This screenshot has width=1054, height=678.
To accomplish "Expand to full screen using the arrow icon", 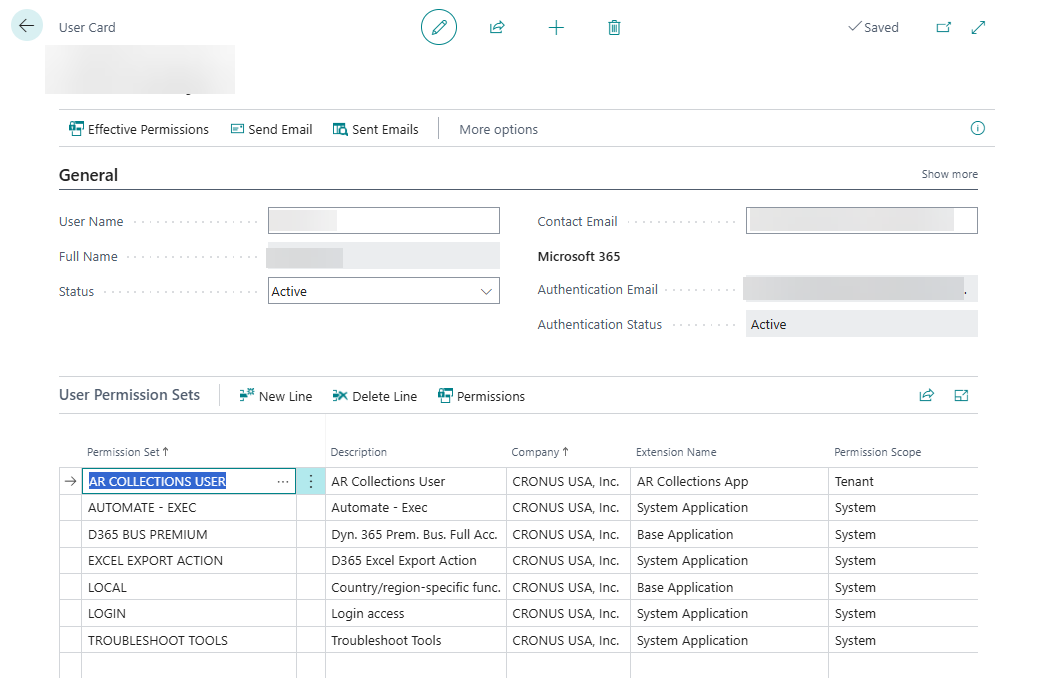I will [978, 27].
